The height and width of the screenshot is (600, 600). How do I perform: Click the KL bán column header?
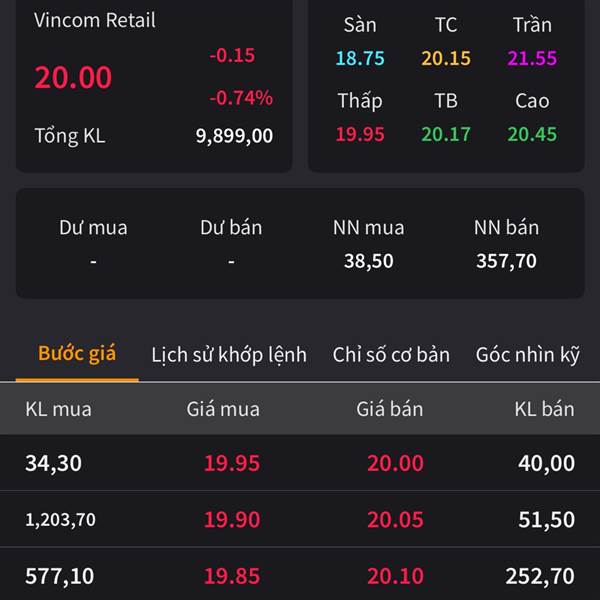[545, 409]
